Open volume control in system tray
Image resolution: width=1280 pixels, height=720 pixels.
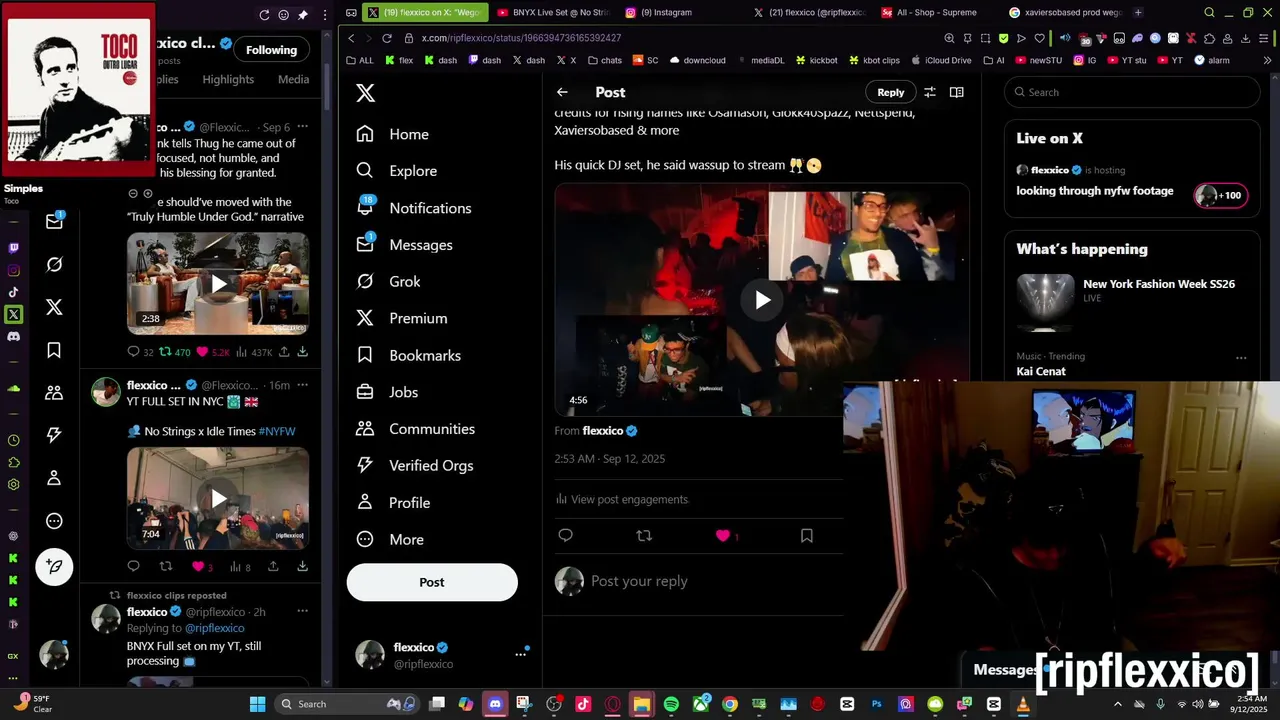click(x=1200, y=704)
